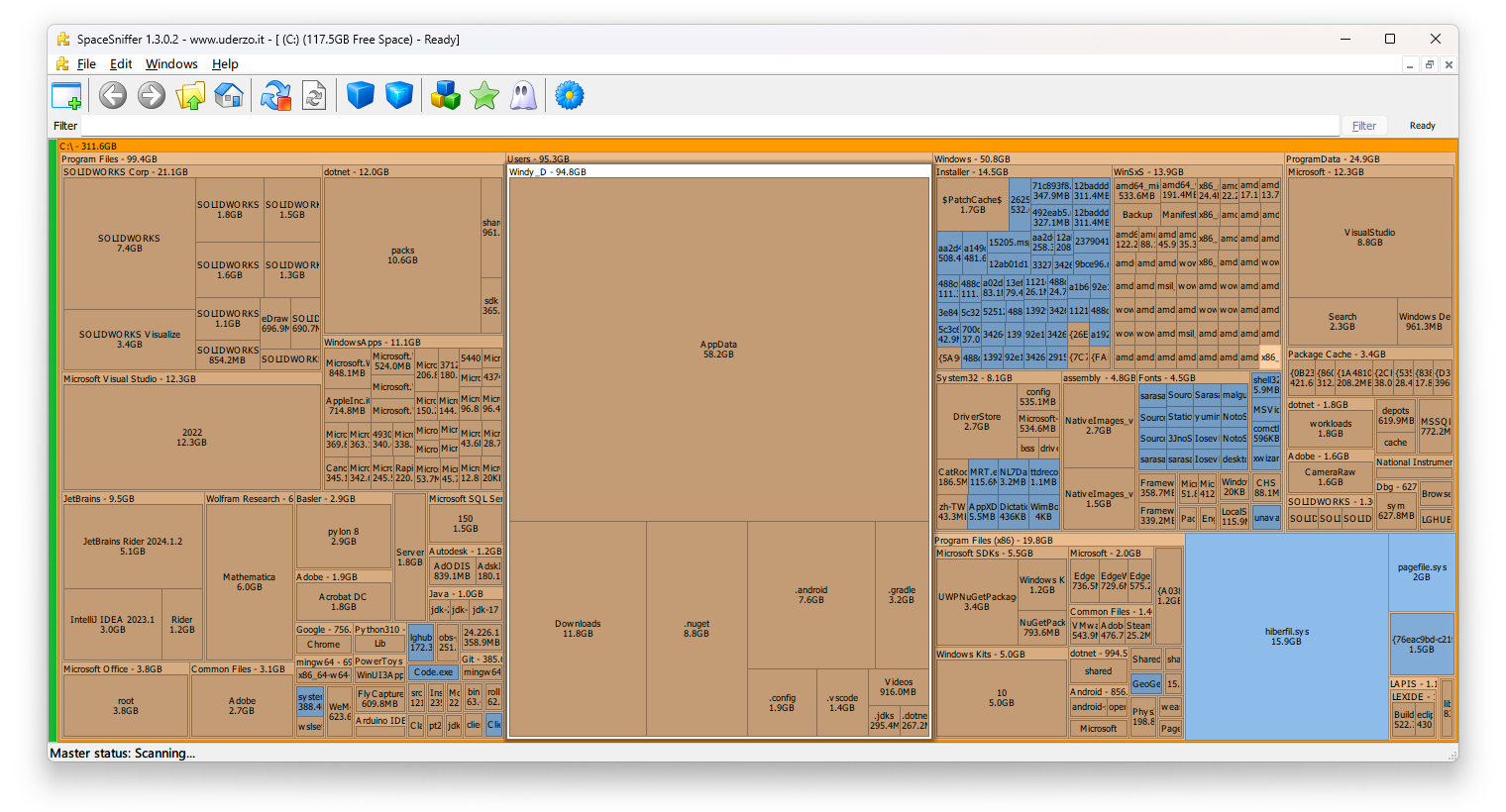This screenshot has height=812, width=1506.
Task: Toggle free space display with green star
Action: point(484,96)
